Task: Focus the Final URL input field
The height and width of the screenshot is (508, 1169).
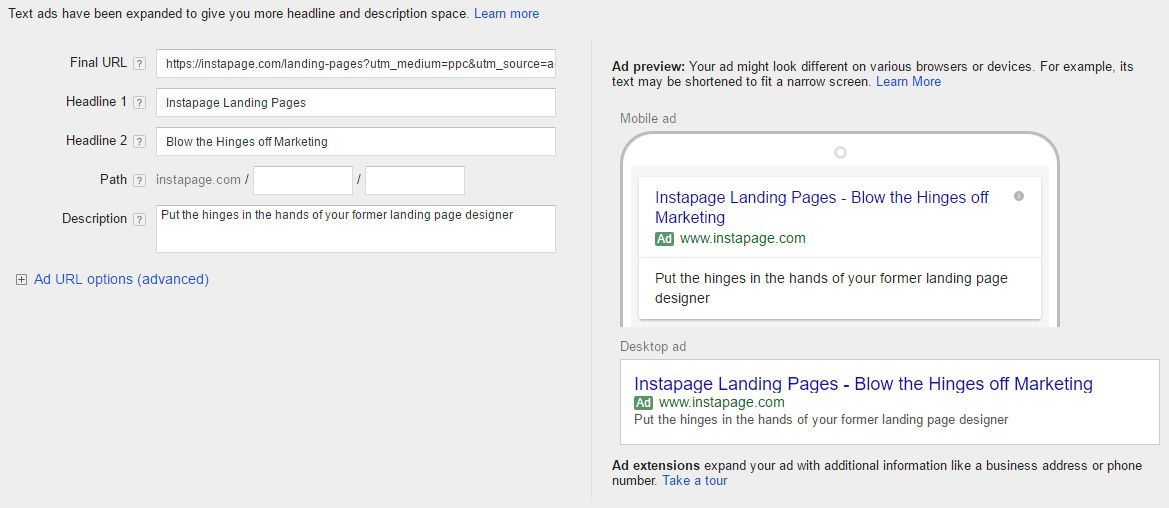Action: tap(355, 63)
